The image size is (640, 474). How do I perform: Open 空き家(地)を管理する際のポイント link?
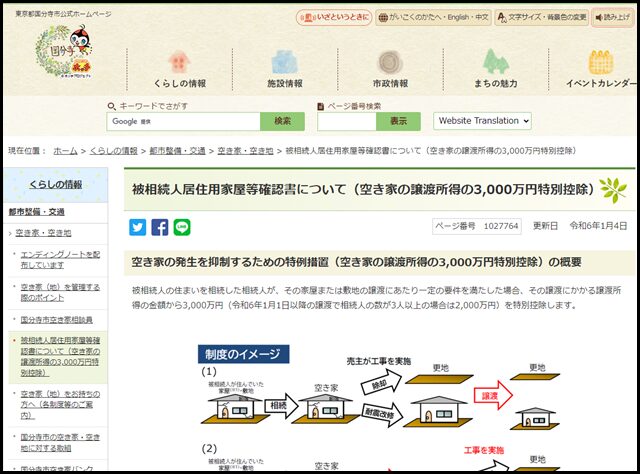(x=60, y=292)
